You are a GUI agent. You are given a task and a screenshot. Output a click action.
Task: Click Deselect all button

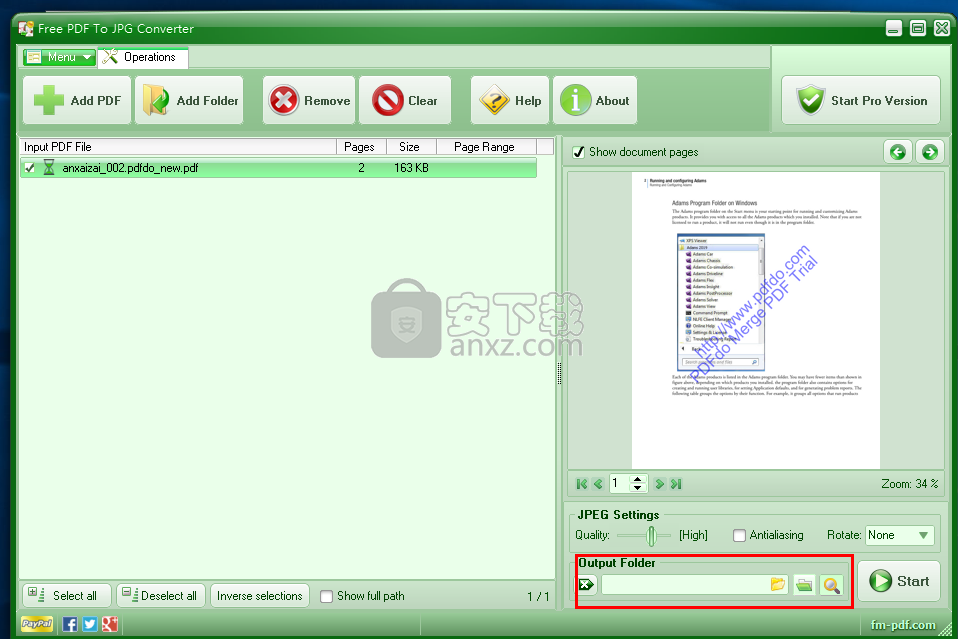161,596
